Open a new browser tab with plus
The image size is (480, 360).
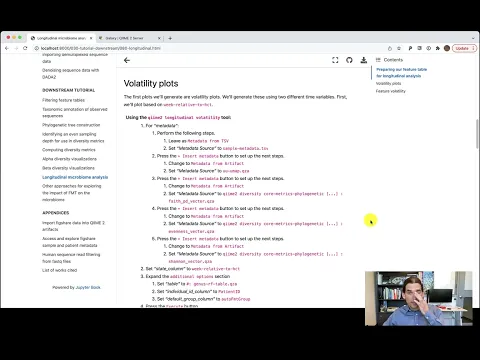(170, 38)
